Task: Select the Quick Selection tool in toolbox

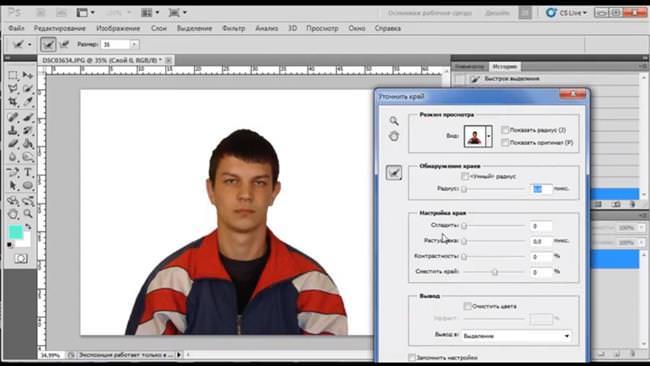Action: pos(28,88)
